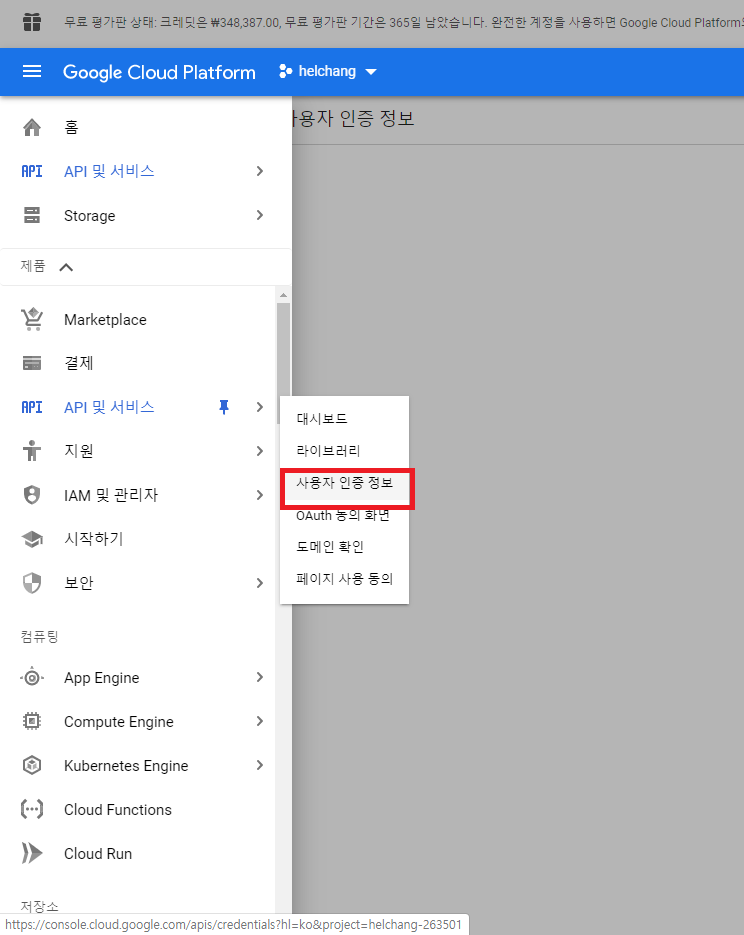This screenshot has height=935, width=744.
Task: Click the gift icon in trial banner
Action: click(x=32, y=23)
